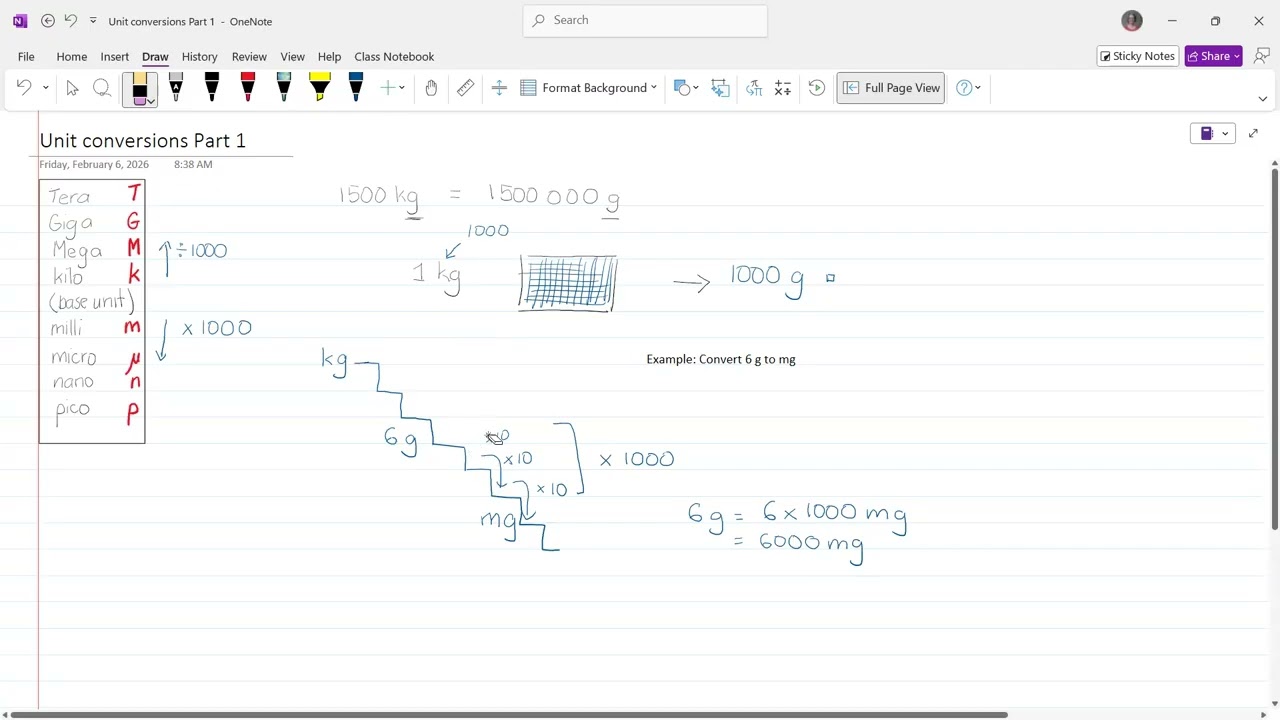Screen dimensions: 1280x720
Task: Select the Draw tab
Action: pyautogui.click(x=155, y=57)
